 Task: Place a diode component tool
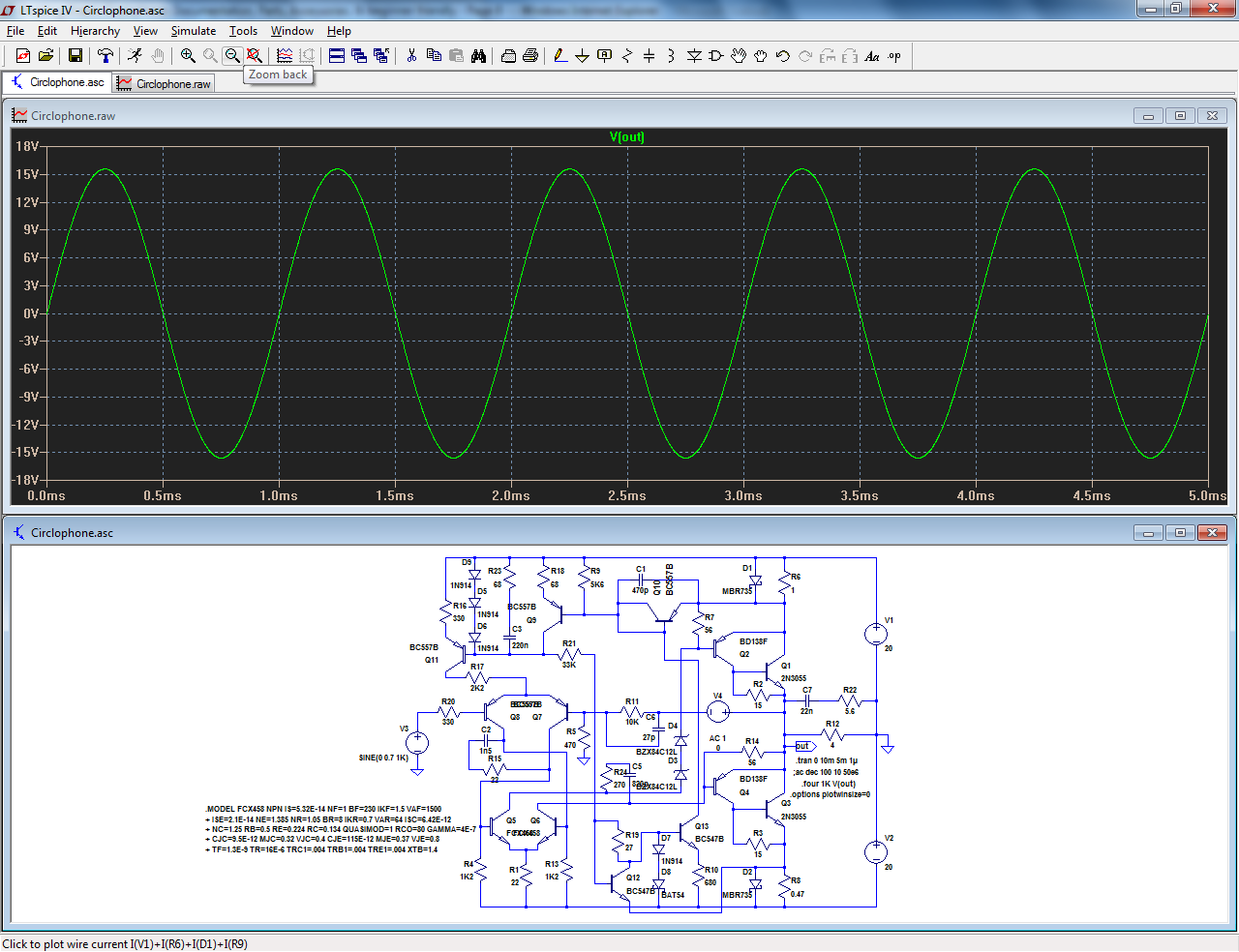[694, 56]
